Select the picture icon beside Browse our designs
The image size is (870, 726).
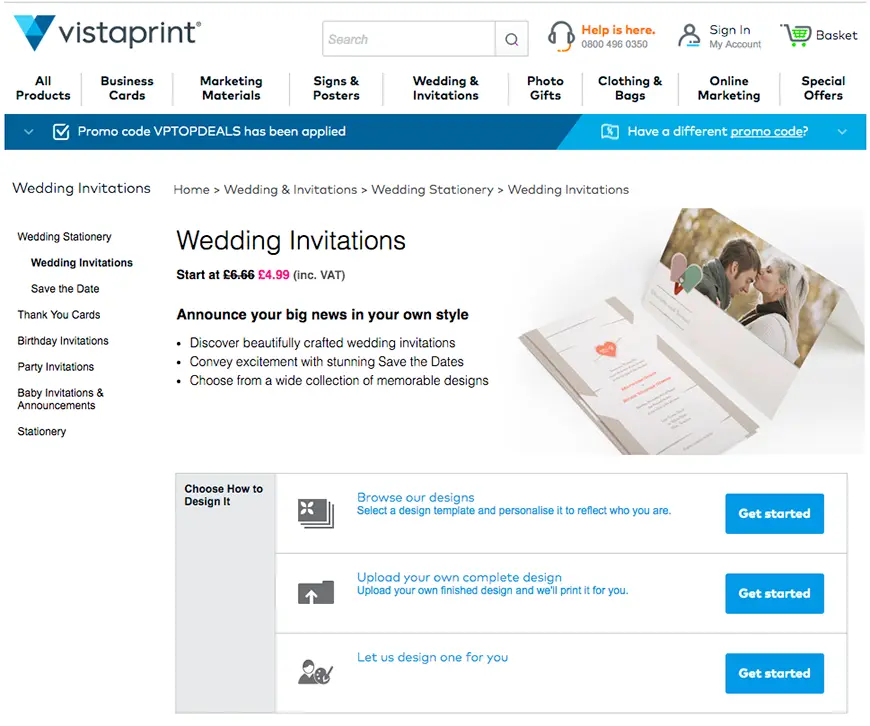click(x=313, y=511)
